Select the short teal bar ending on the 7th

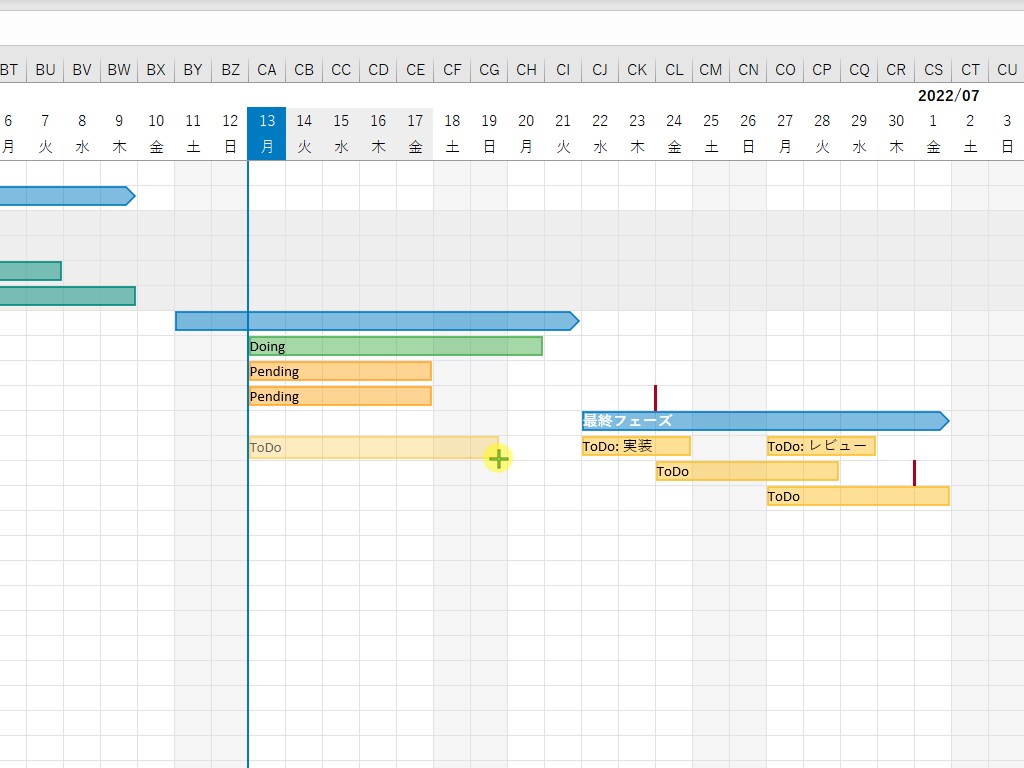click(31, 270)
